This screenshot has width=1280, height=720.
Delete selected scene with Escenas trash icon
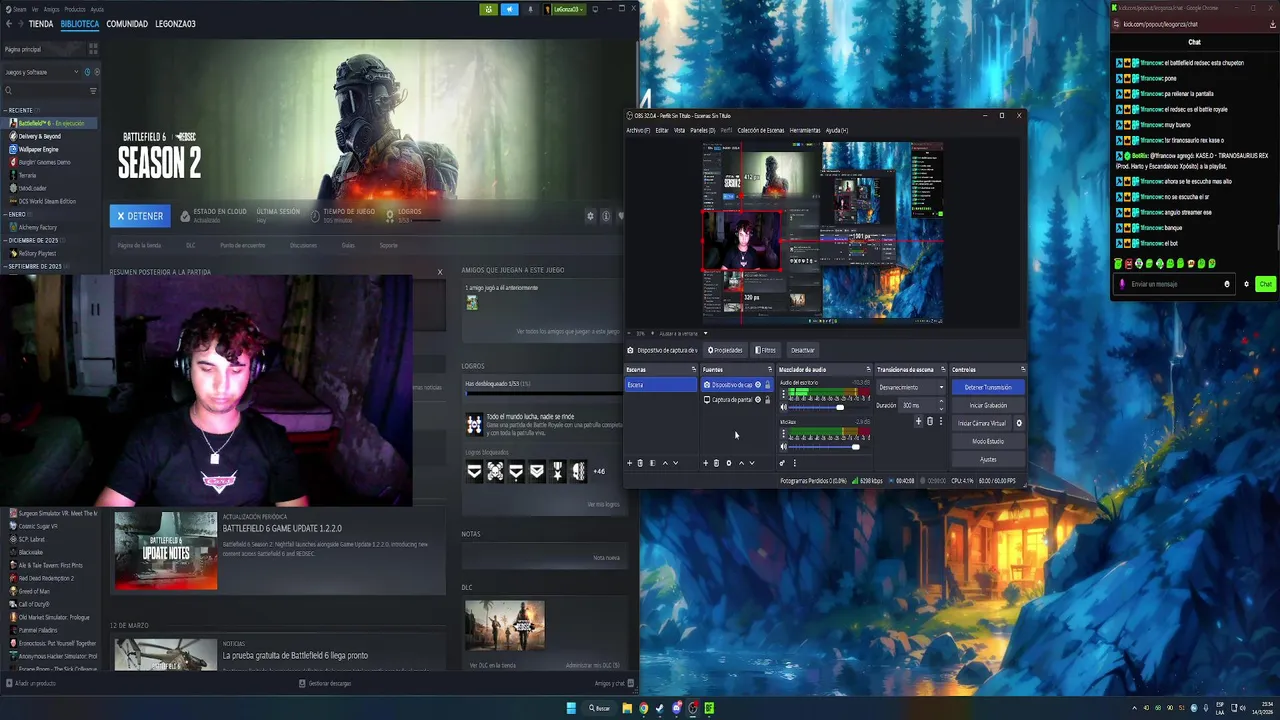click(x=640, y=463)
